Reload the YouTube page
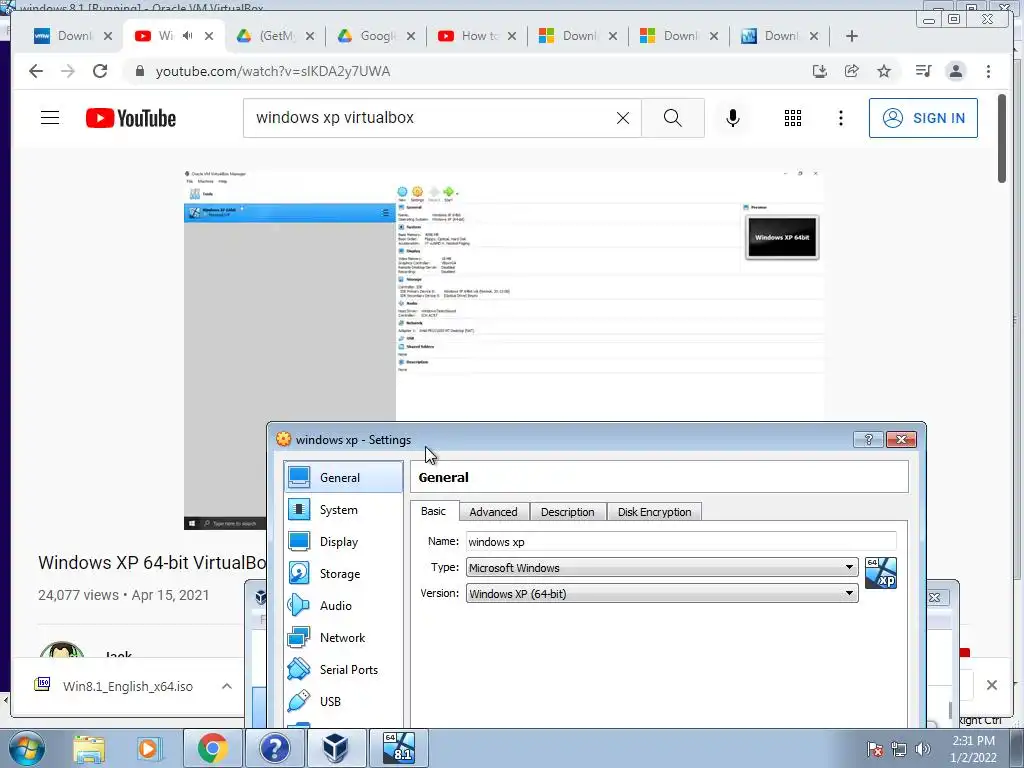The image size is (1024, 768). pos(100,71)
